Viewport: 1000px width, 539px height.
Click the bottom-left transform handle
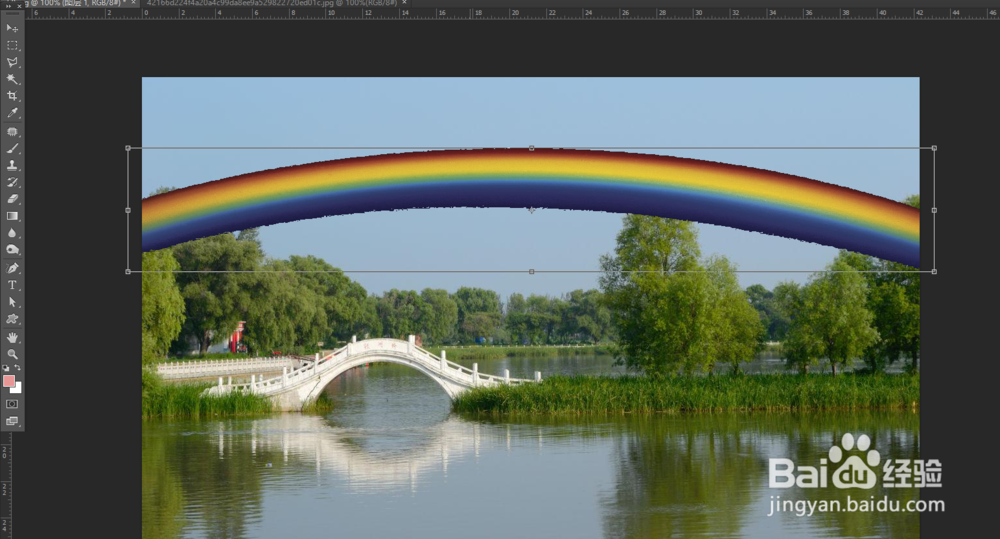128,272
